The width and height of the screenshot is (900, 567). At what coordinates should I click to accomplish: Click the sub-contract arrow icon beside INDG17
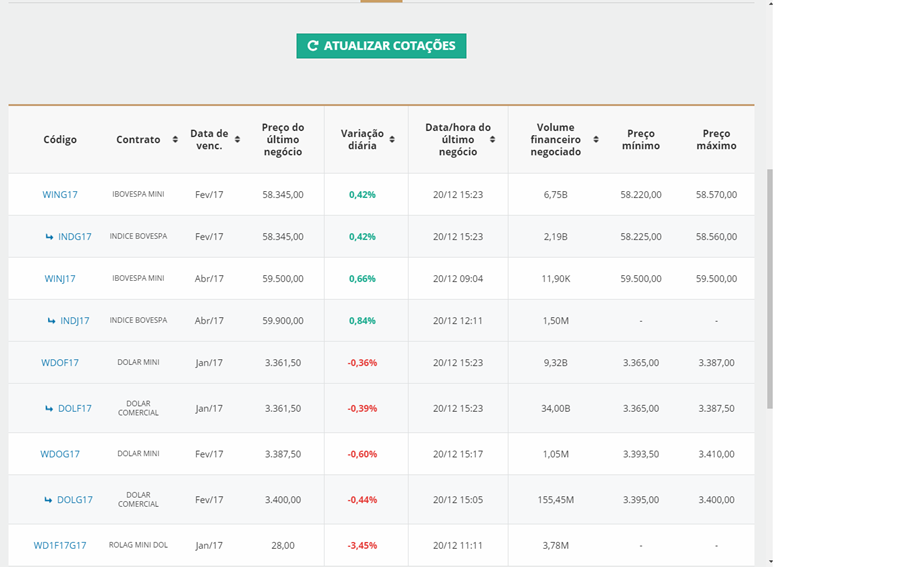click(49, 237)
